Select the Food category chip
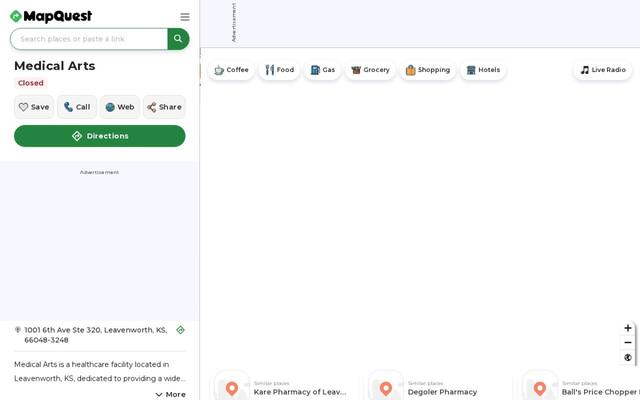Screen dimensions: 640x400 tap(280, 70)
